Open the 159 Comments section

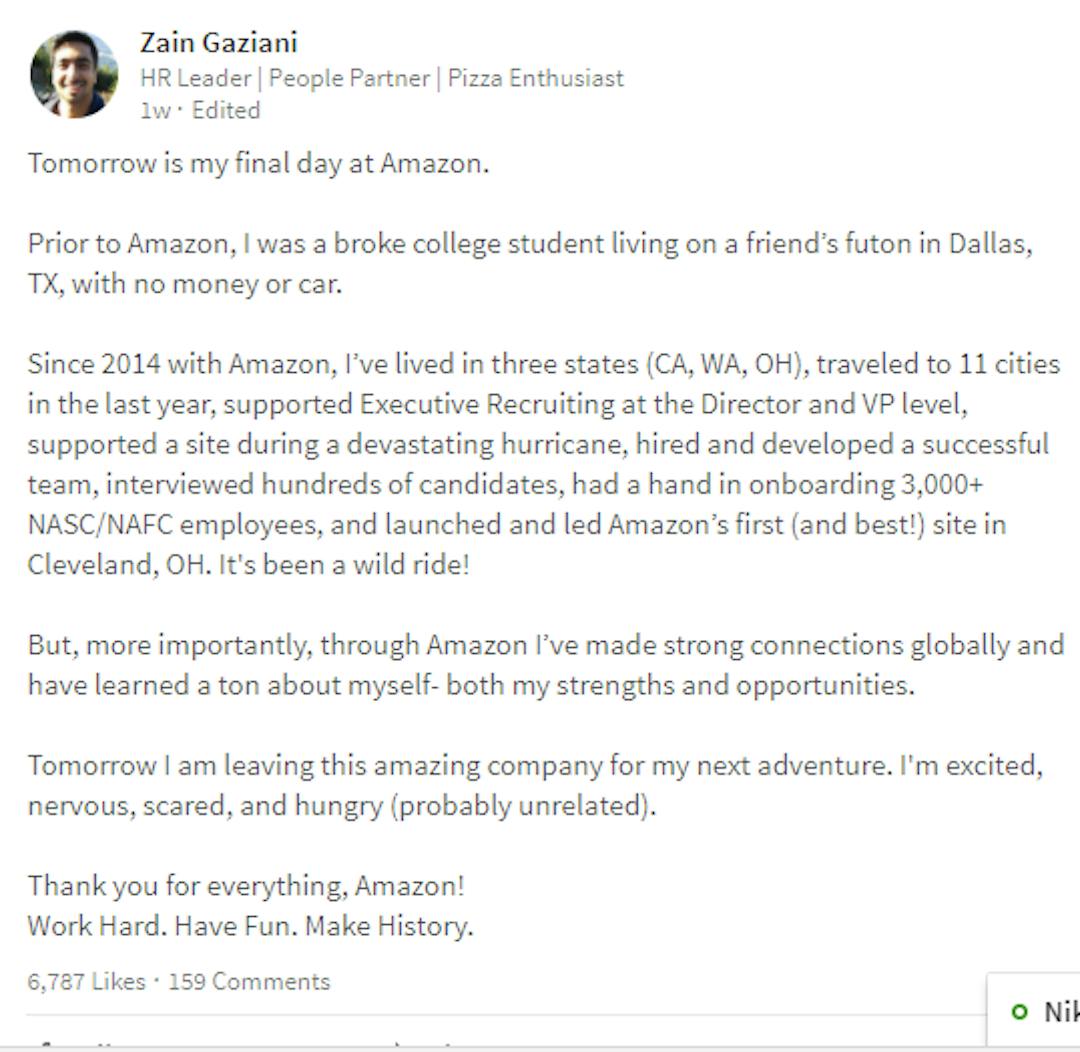click(249, 981)
